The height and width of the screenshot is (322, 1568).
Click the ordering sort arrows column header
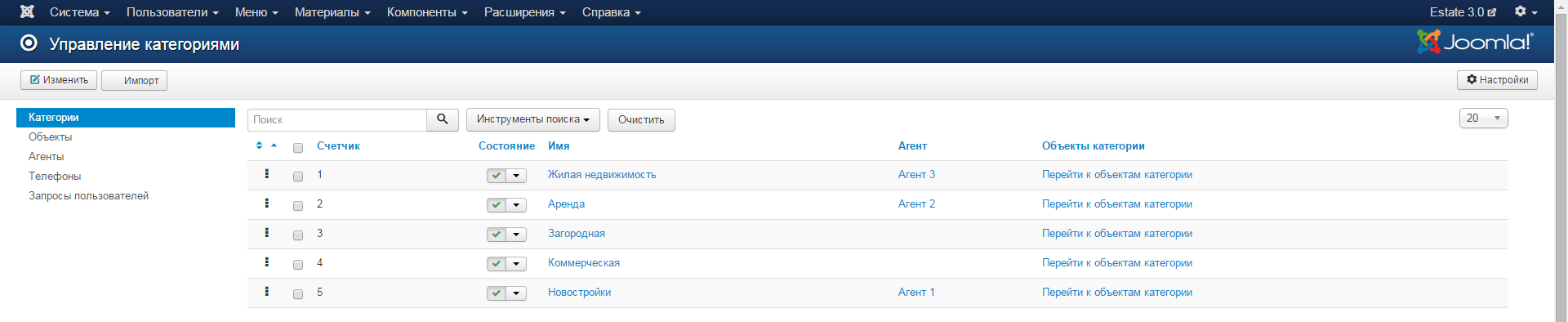click(266, 145)
